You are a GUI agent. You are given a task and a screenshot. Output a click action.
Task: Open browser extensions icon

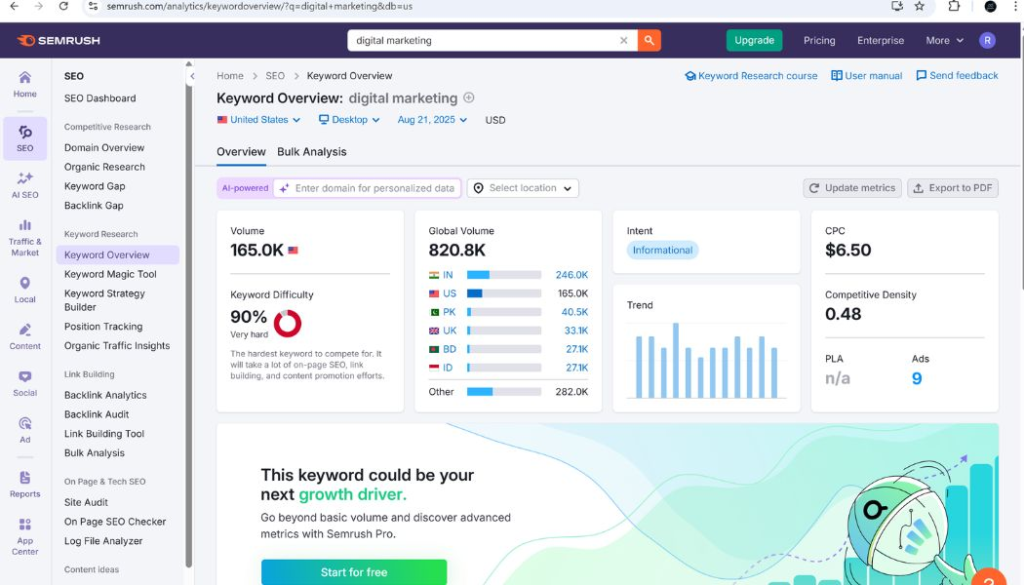[954, 7]
